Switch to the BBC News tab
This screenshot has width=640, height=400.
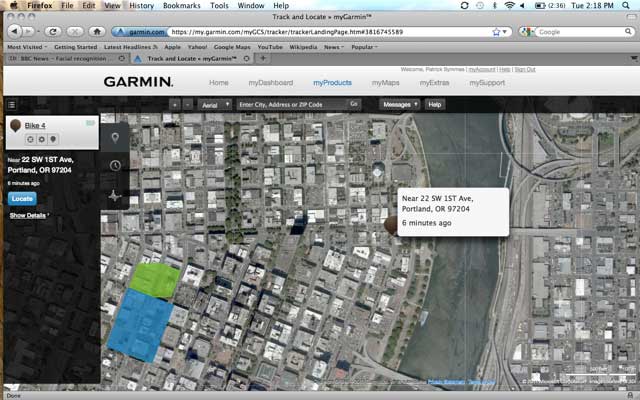[x=65, y=59]
